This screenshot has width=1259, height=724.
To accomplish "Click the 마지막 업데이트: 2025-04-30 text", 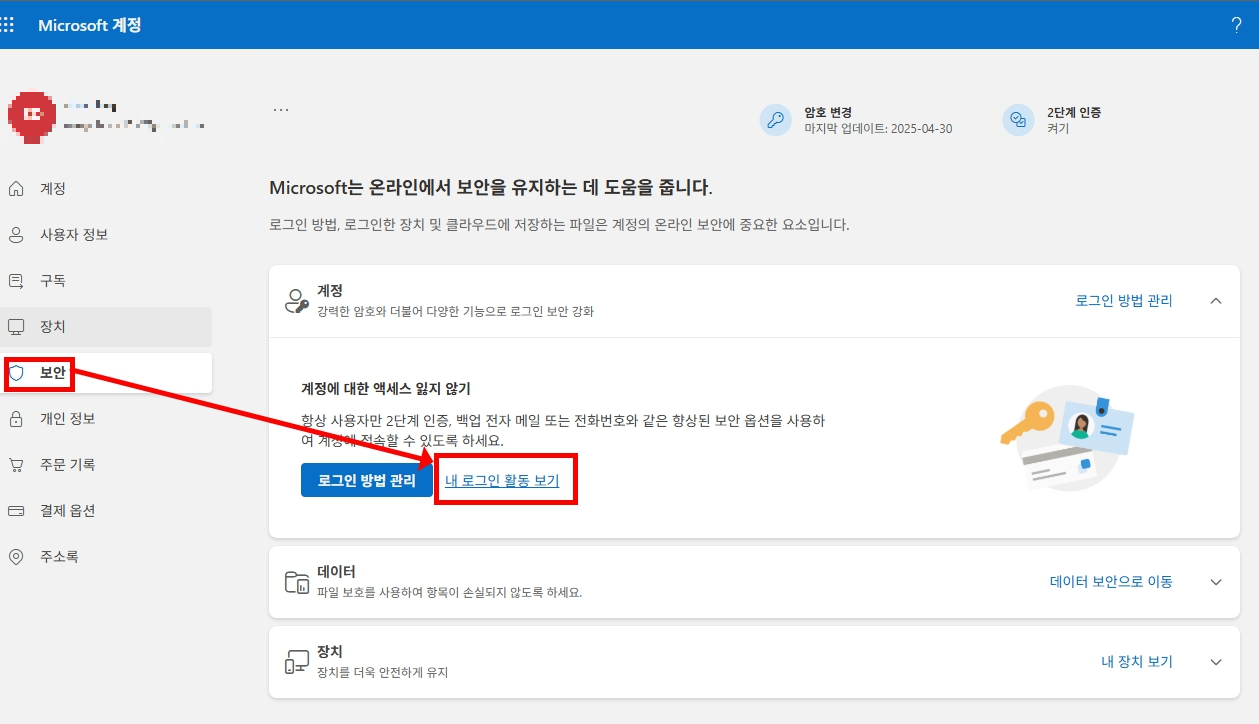I will point(878,129).
